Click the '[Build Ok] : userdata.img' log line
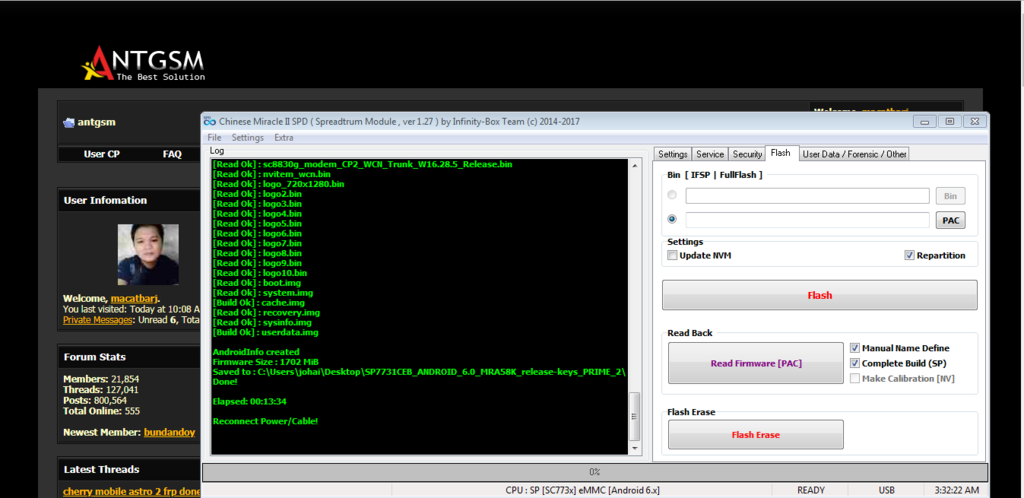This screenshot has height=498, width=1024. click(265, 332)
